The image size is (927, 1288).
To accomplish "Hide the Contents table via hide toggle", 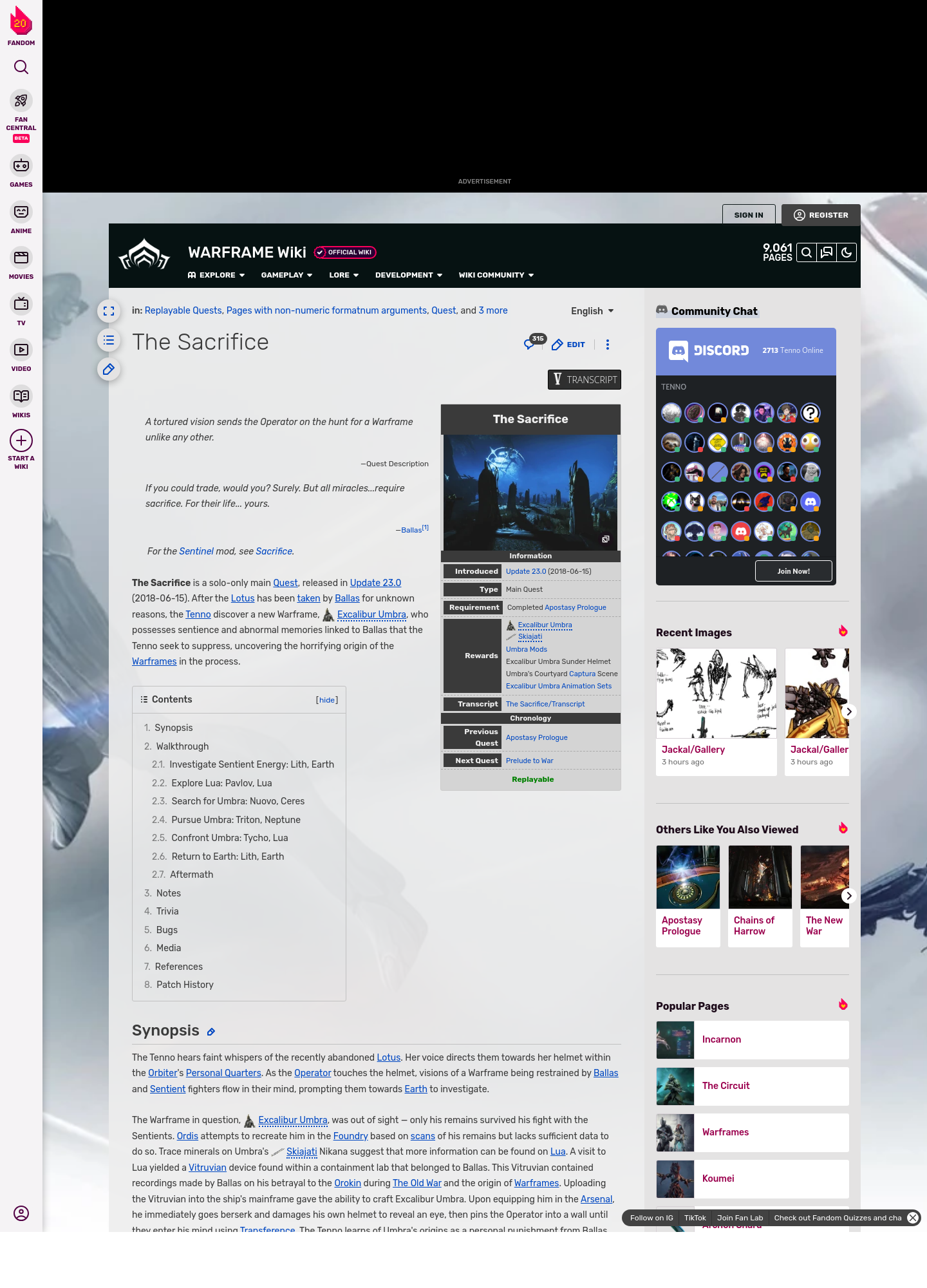I will (x=327, y=700).
